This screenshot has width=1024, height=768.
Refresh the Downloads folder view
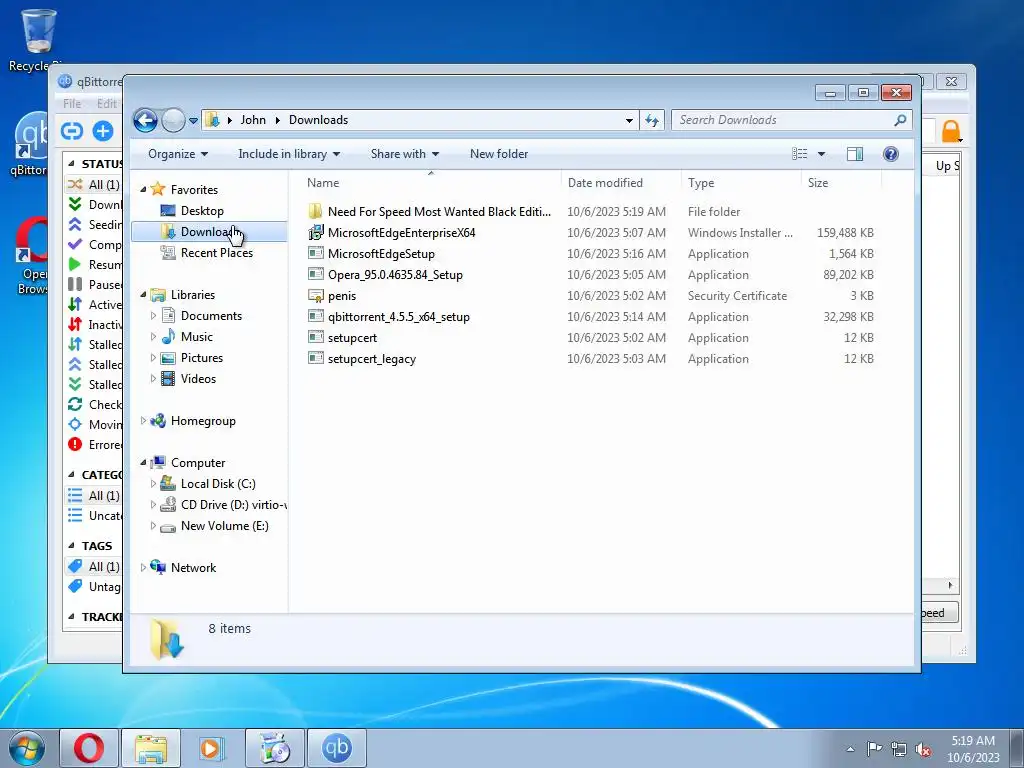[652, 120]
